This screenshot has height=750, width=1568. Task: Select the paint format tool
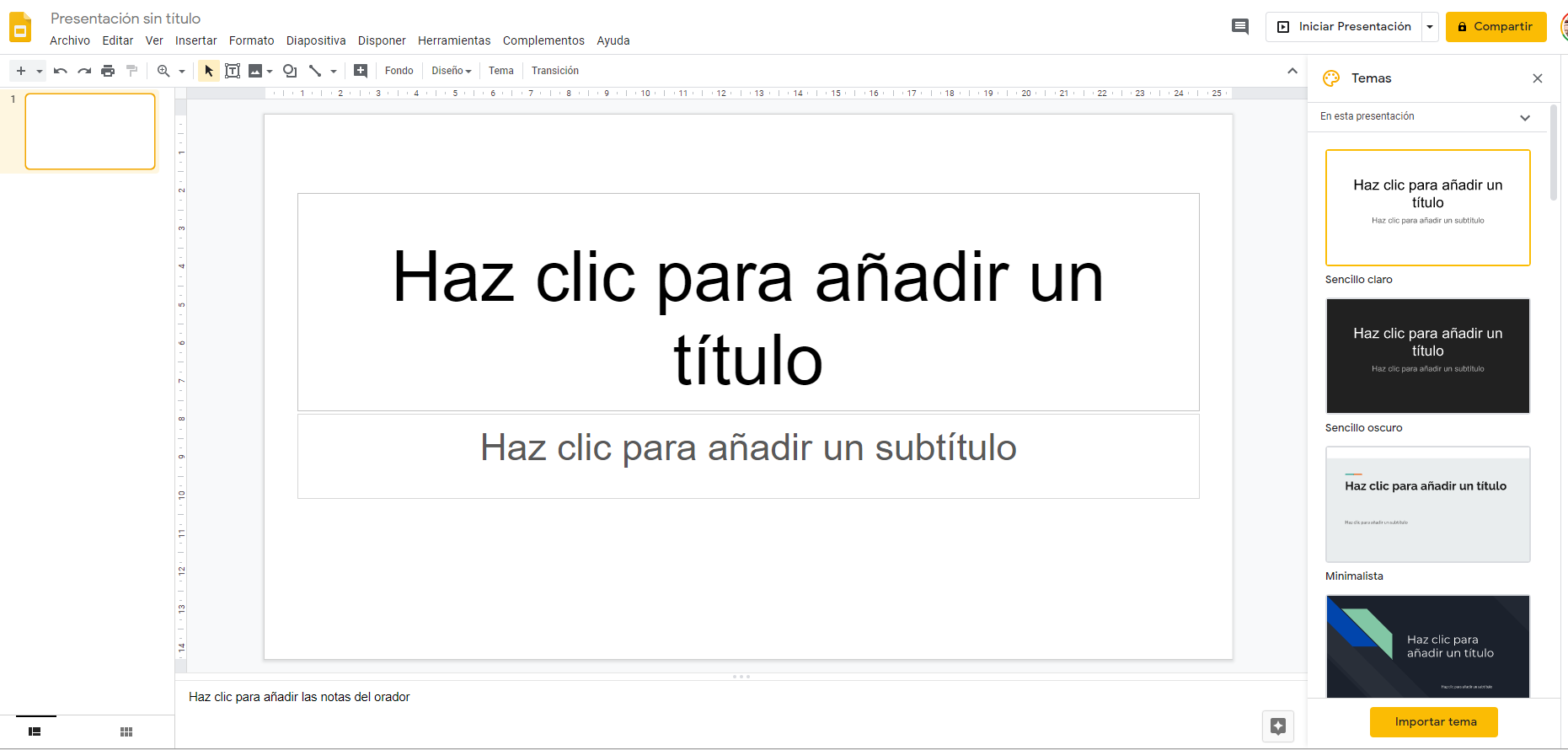131,71
